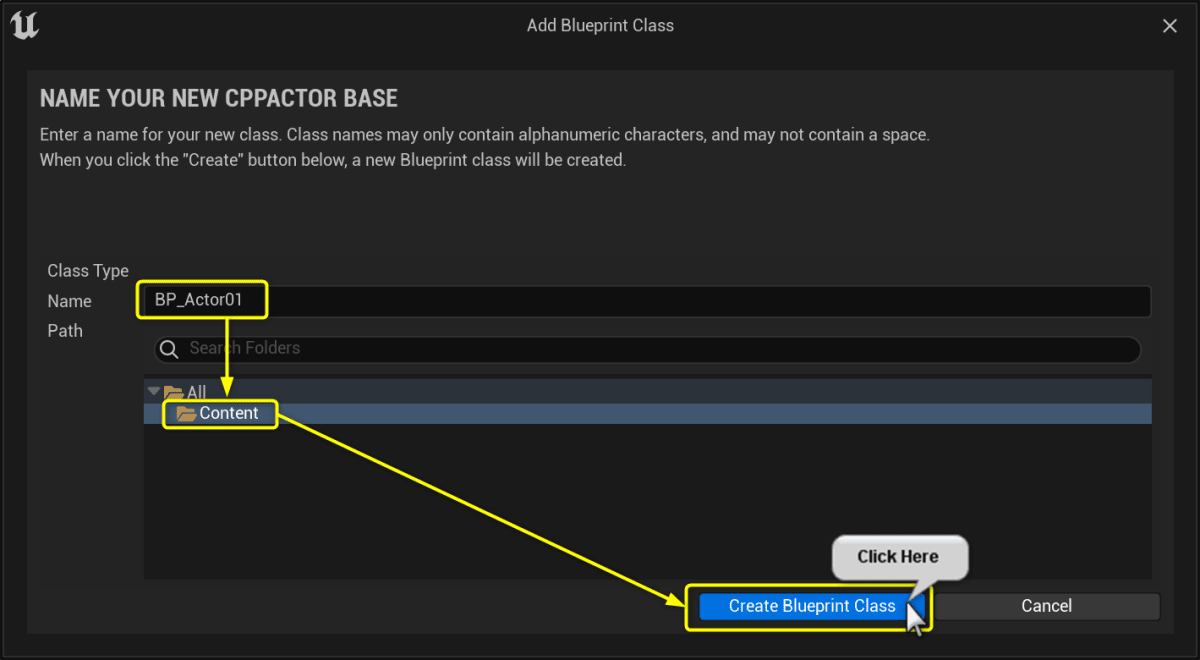Click the Path label

(x=65, y=330)
